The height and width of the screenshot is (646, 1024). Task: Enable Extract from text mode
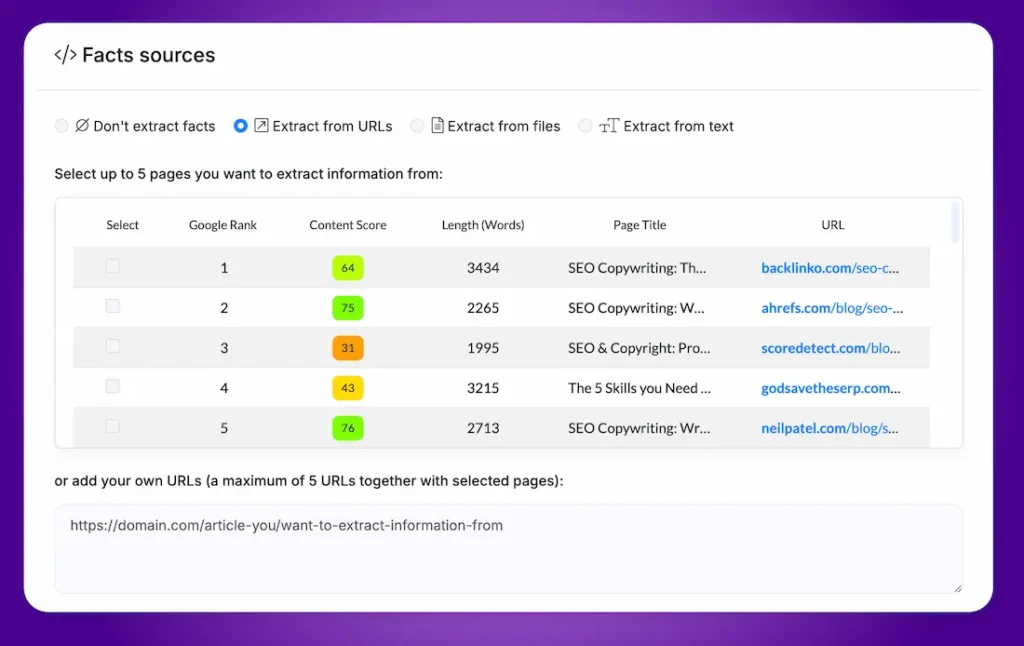tap(585, 126)
